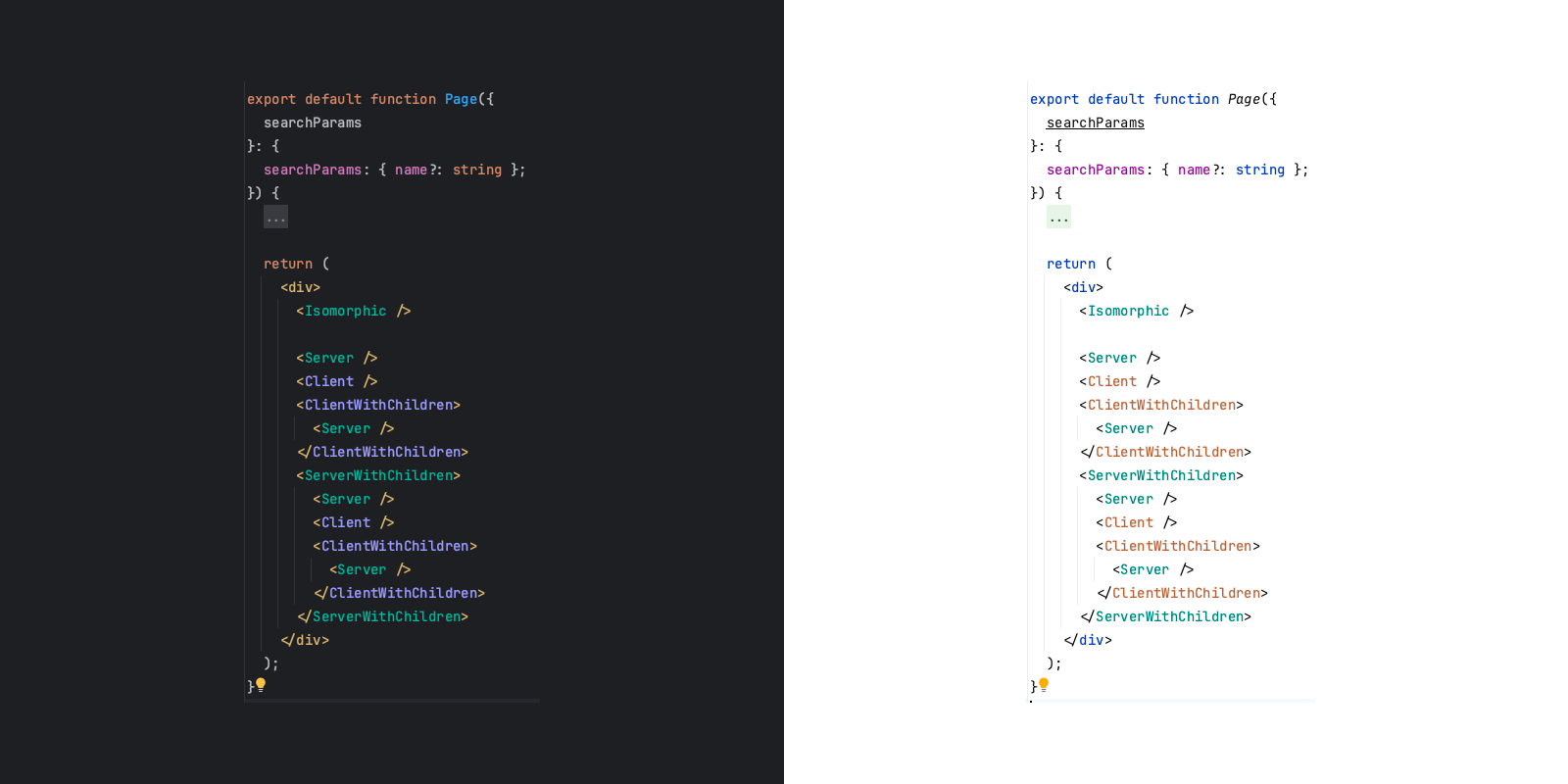
Task: Click 'return' keyword in light editor
Action: point(1071,264)
